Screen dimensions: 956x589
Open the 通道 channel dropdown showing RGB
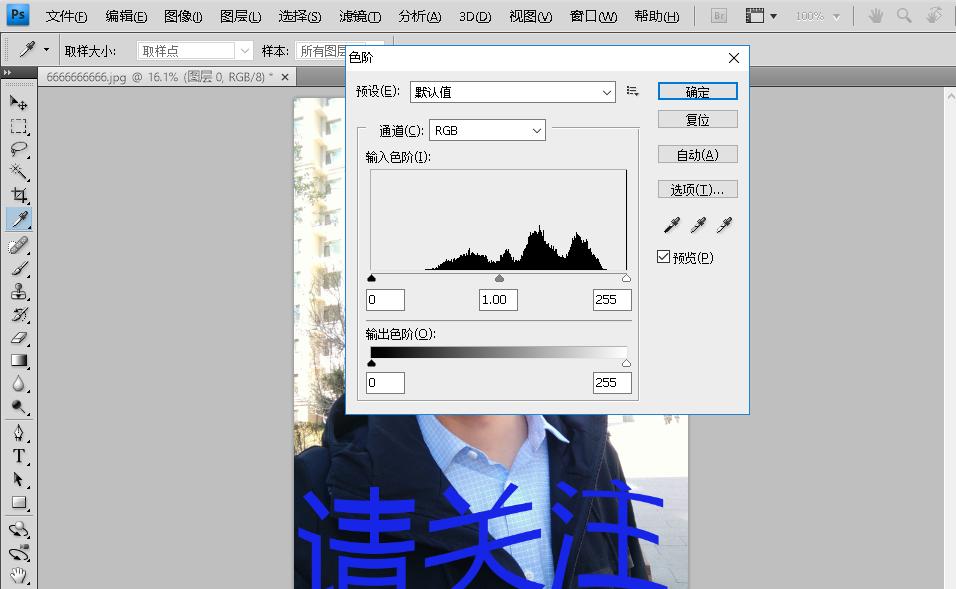pos(486,130)
